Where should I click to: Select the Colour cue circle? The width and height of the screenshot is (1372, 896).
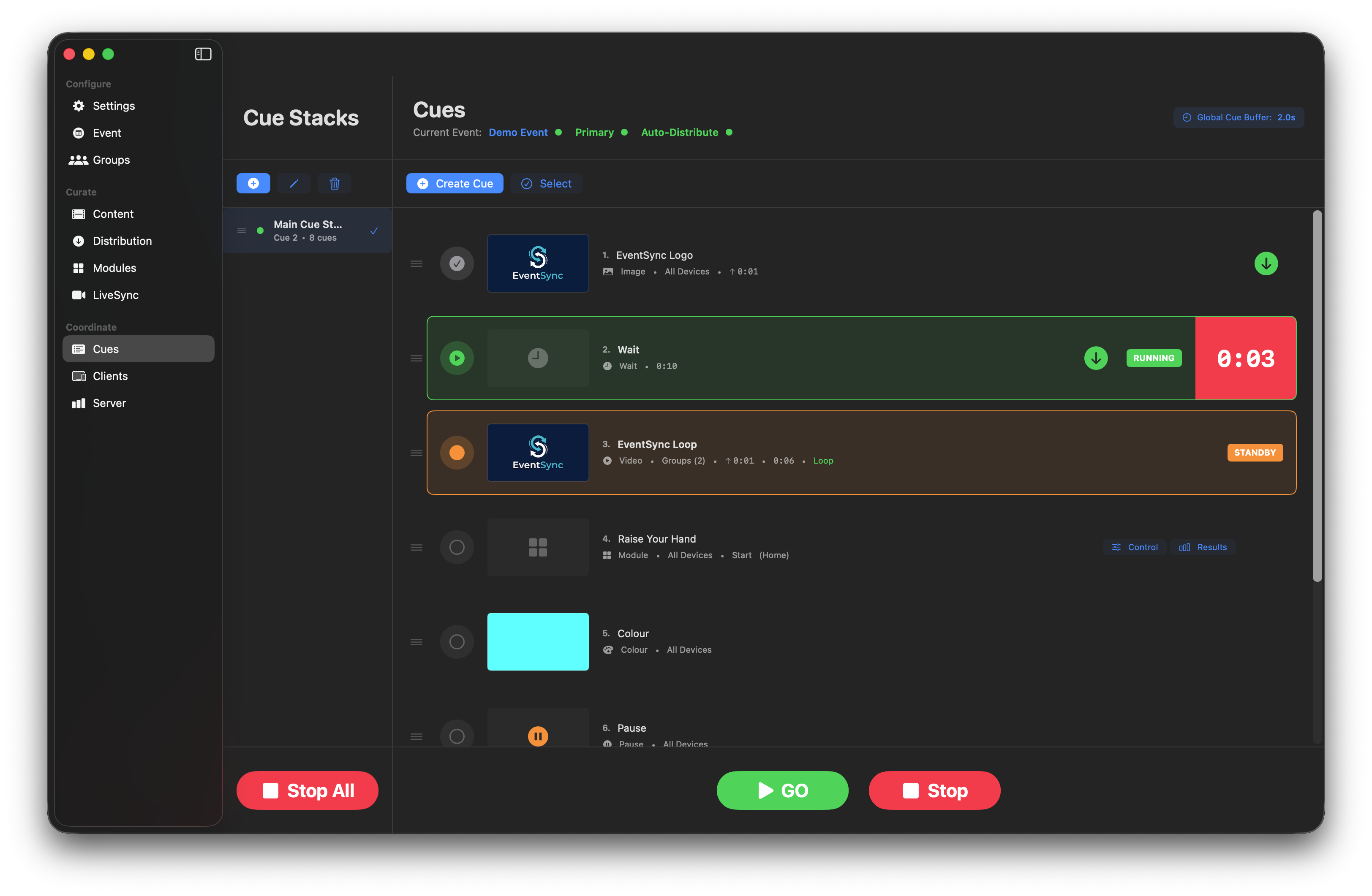pyautogui.click(x=457, y=642)
